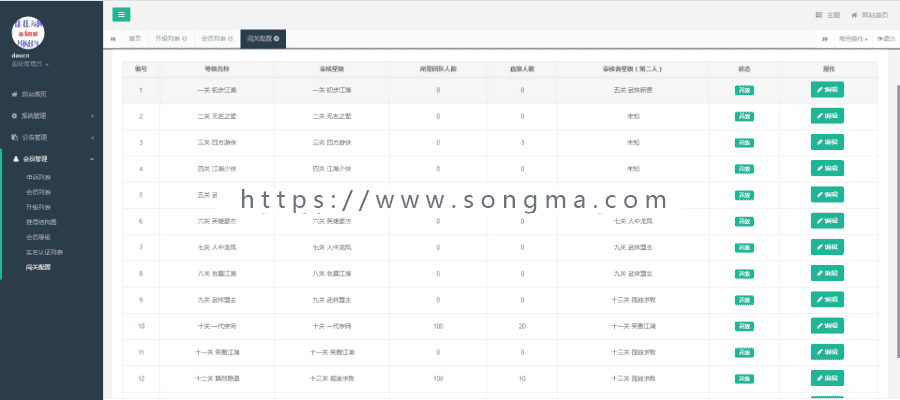900x400 pixels.
Task: Edit row 6 with its green edit button
Action: tap(827, 221)
